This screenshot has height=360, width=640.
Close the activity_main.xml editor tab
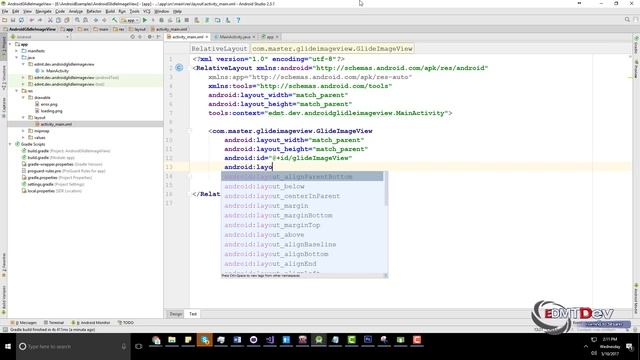click(207, 37)
